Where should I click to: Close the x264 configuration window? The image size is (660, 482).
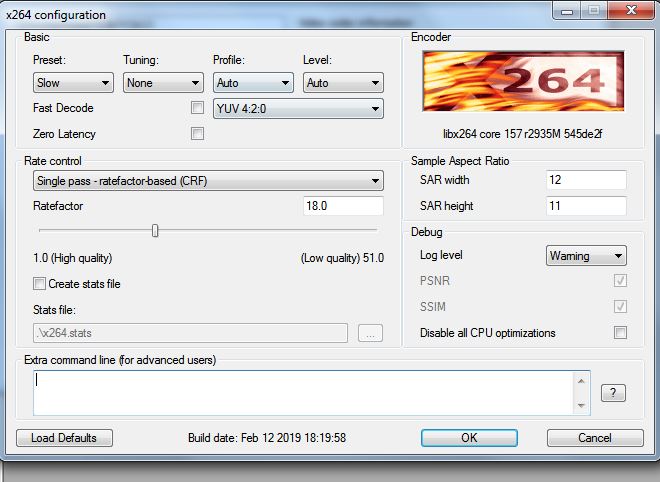tap(631, 10)
